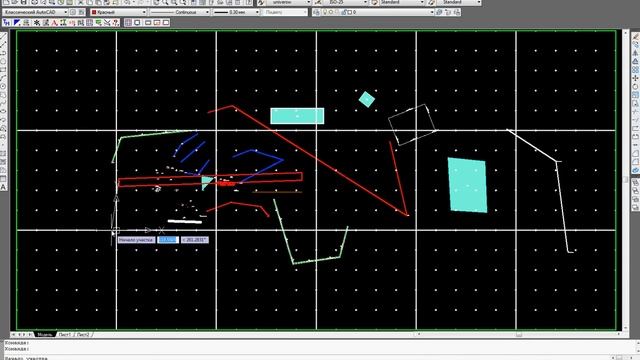The height and width of the screenshot is (360, 640).
Task: Click the Layer Previous icon after layer dropdown
Action: [x=448, y=12]
